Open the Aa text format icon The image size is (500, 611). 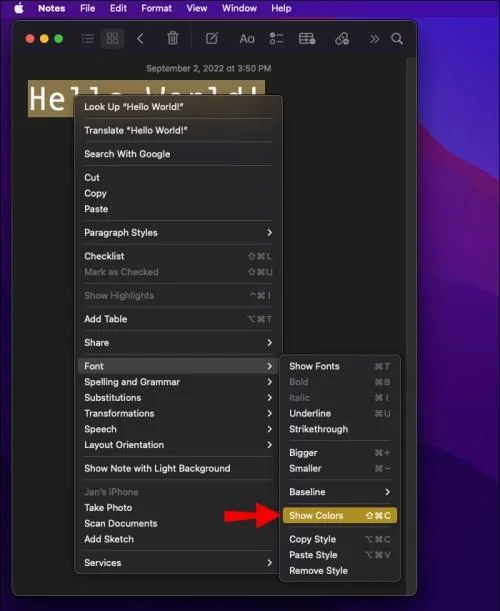(247, 39)
